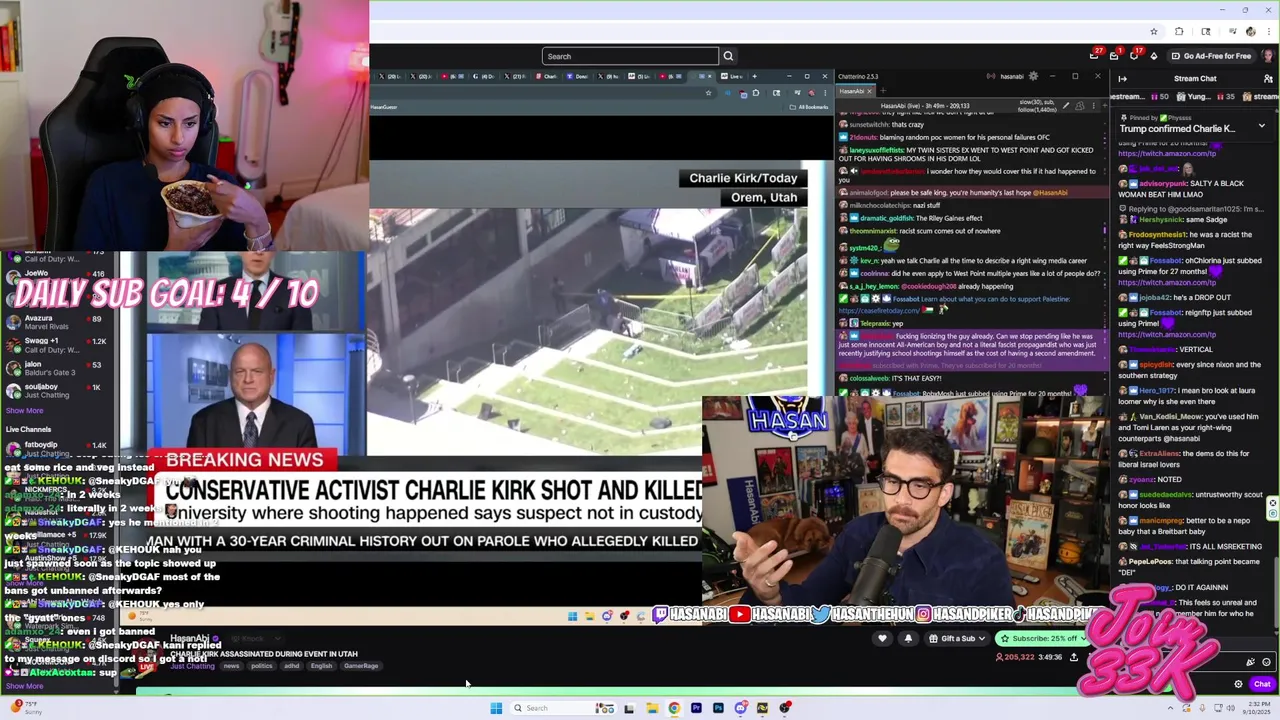Click the adhd tag
Viewport: 1280px width, 720px height.
(292, 666)
